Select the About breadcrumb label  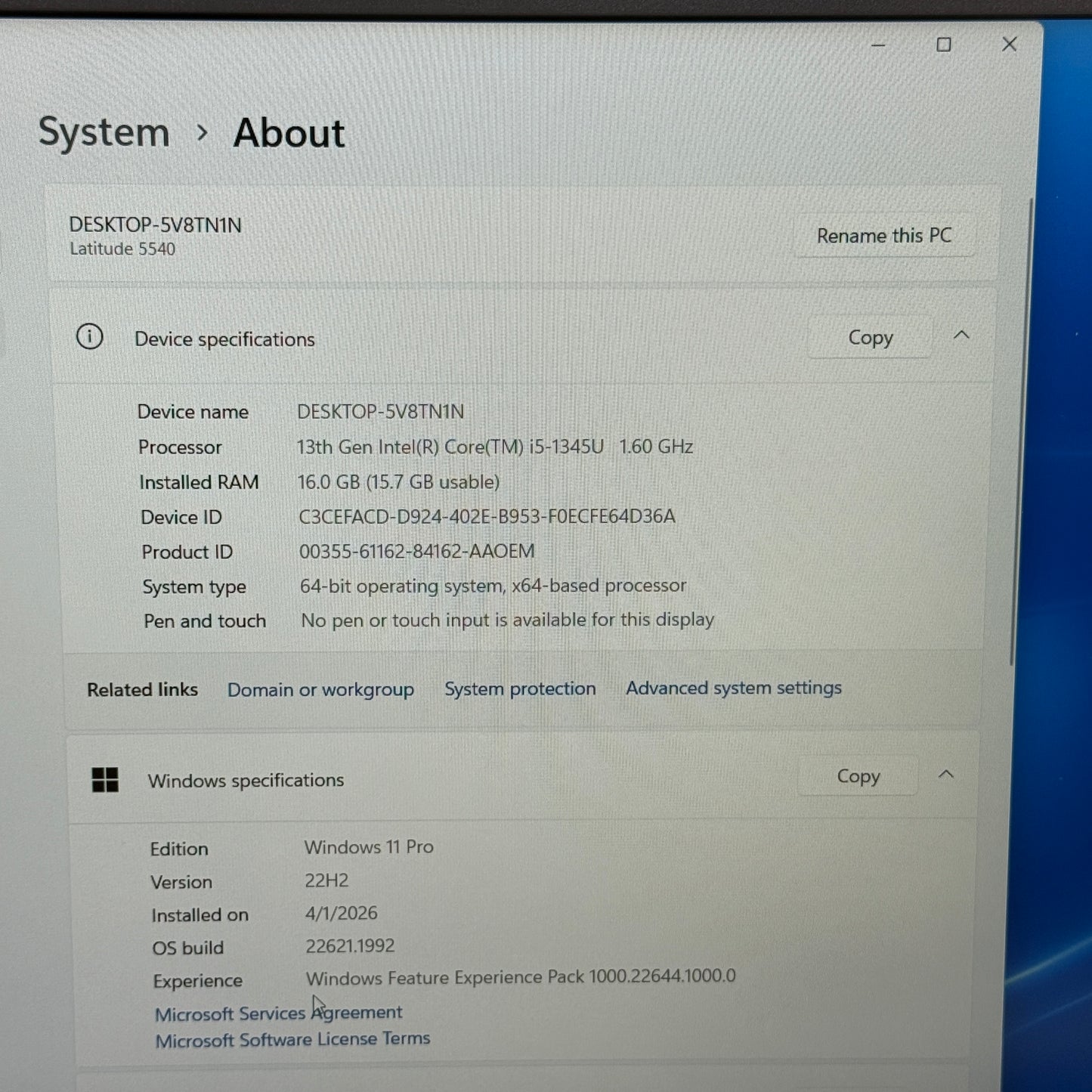289,131
